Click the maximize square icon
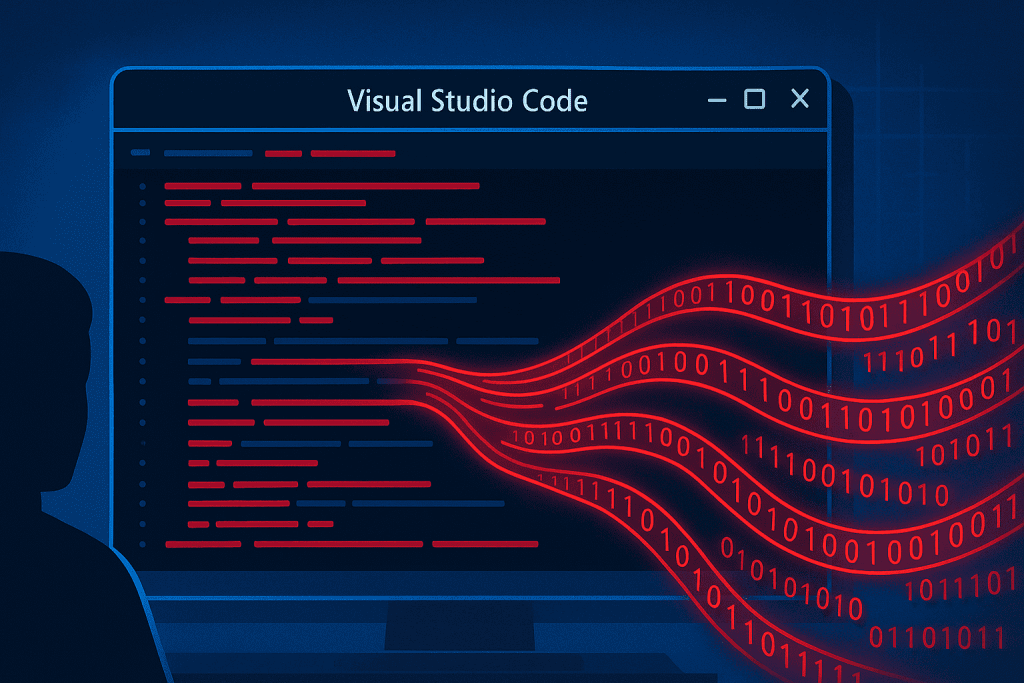The image size is (1024, 683). (754, 99)
